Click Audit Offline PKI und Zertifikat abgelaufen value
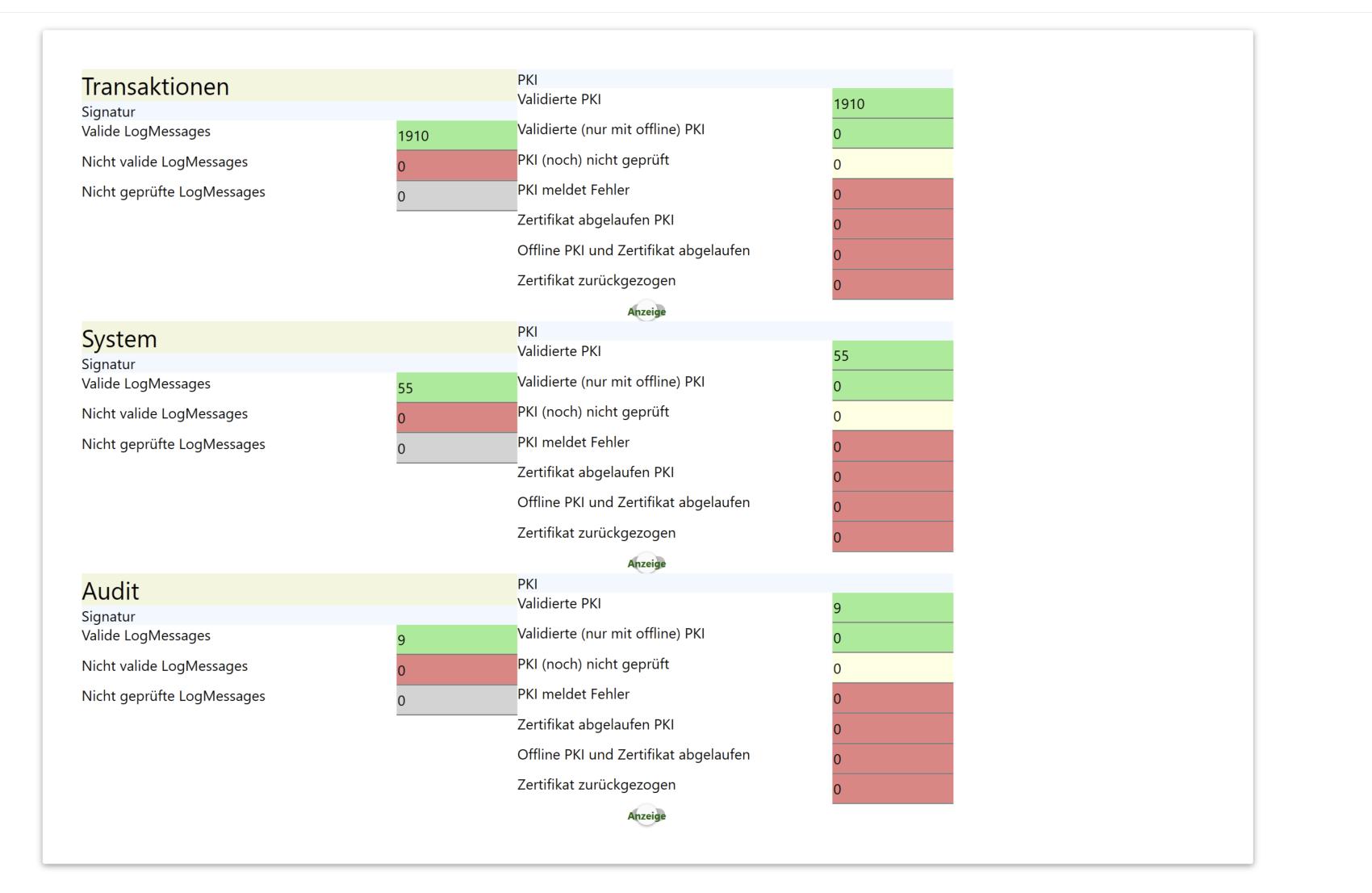Screen dimensions: 1372x893 893,758
